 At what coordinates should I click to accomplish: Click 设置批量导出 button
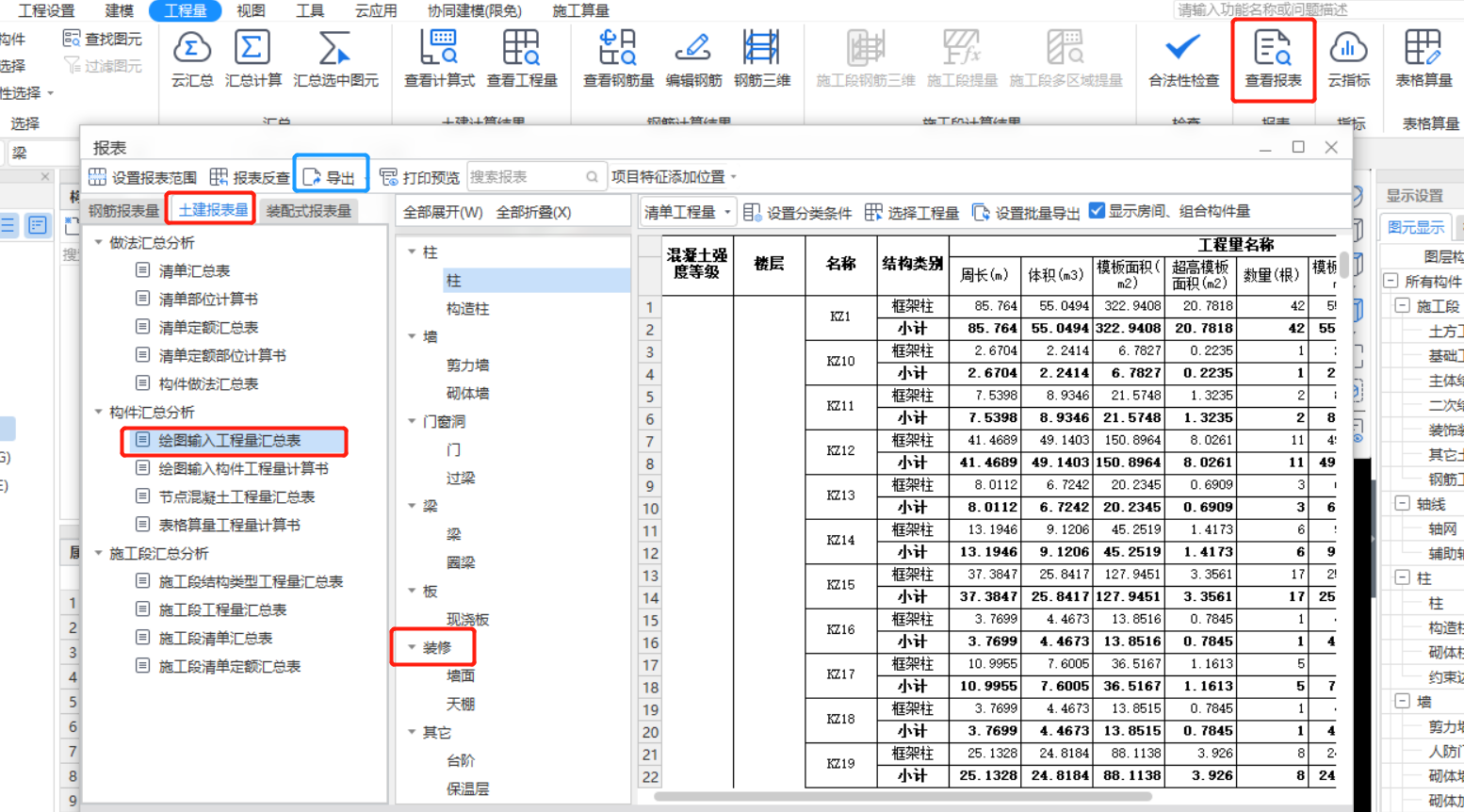[1025, 213]
